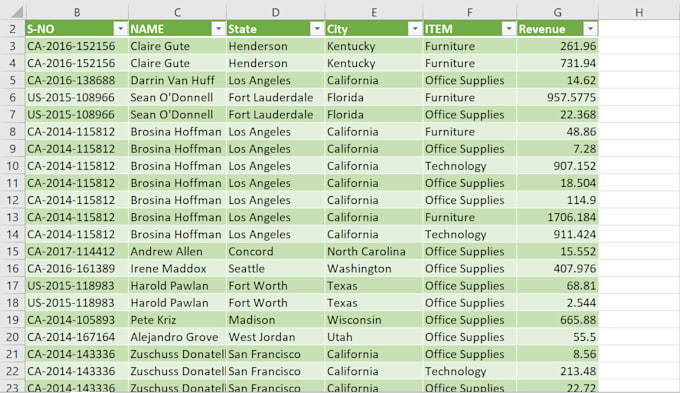Select revenue value 2.544
Viewport: 680px width, 393px height.
(x=558, y=303)
